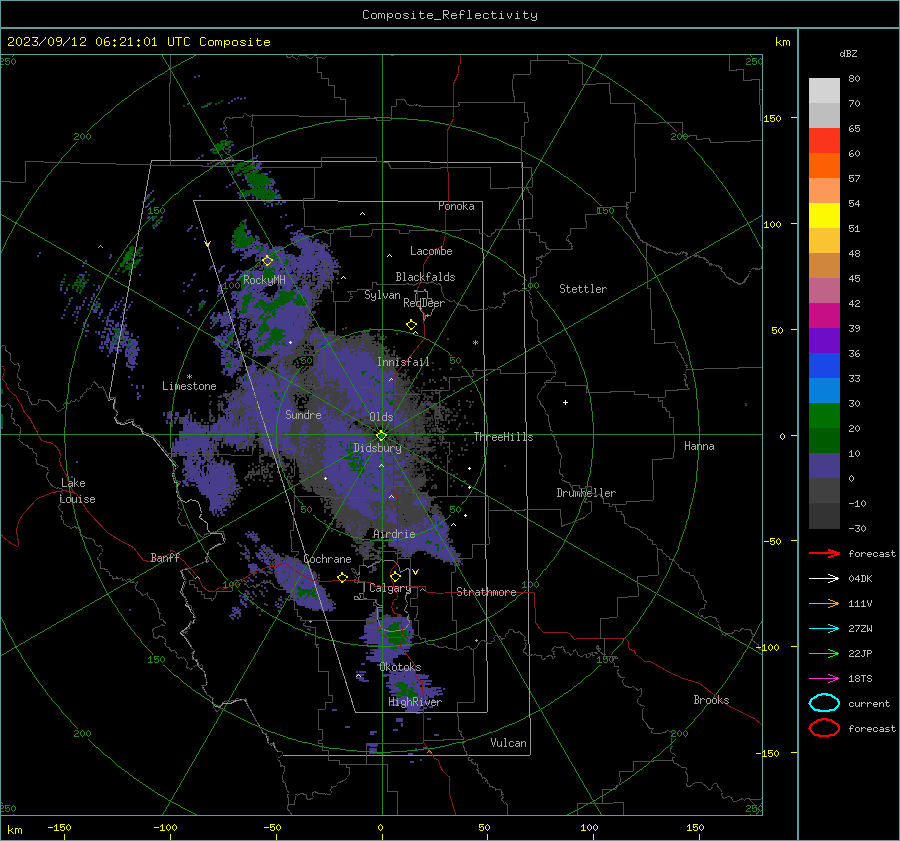Click the Cochrane town label
The height and width of the screenshot is (841, 900).
[327, 559]
